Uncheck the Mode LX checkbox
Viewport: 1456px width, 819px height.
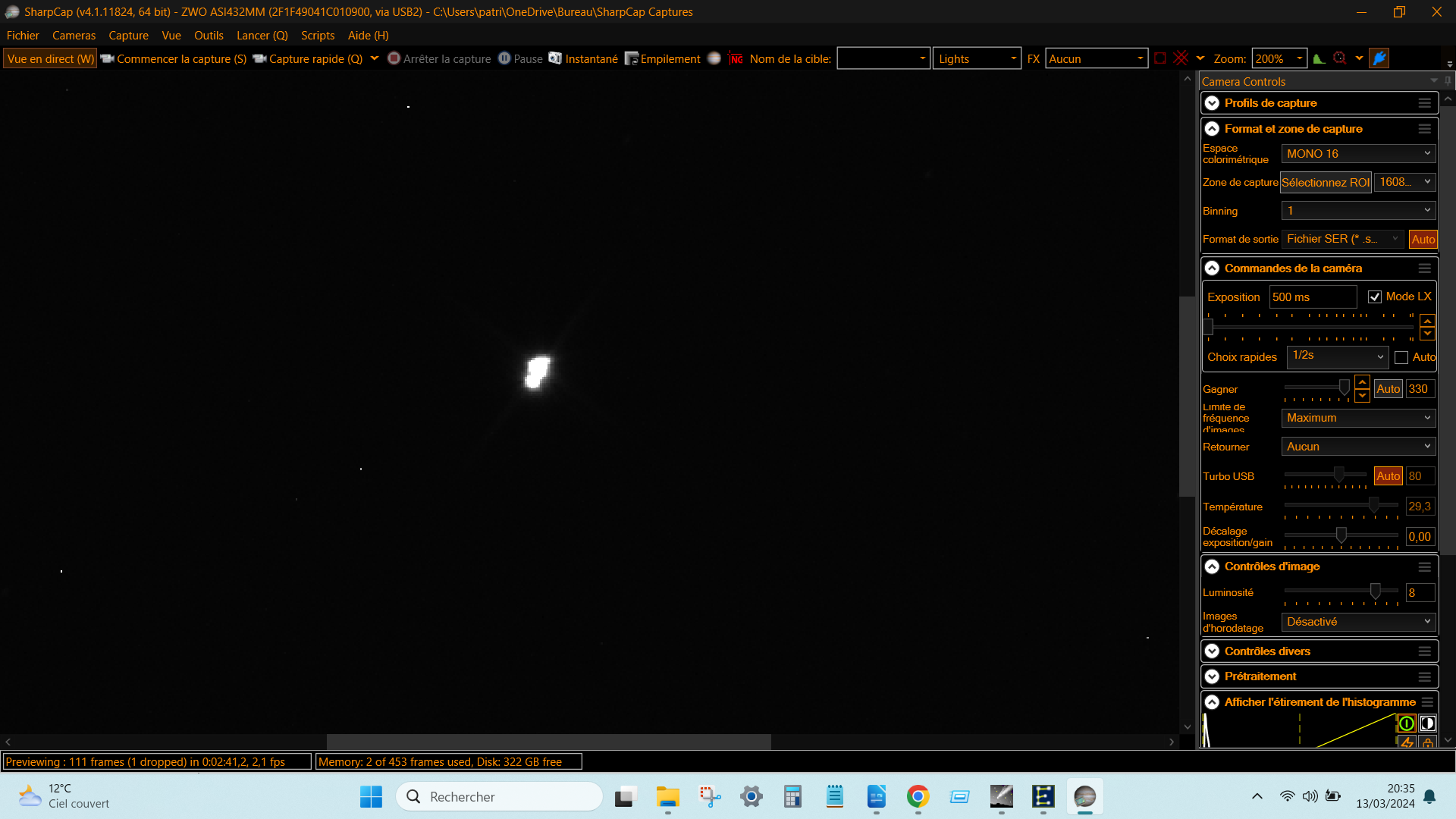(x=1375, y=297)
